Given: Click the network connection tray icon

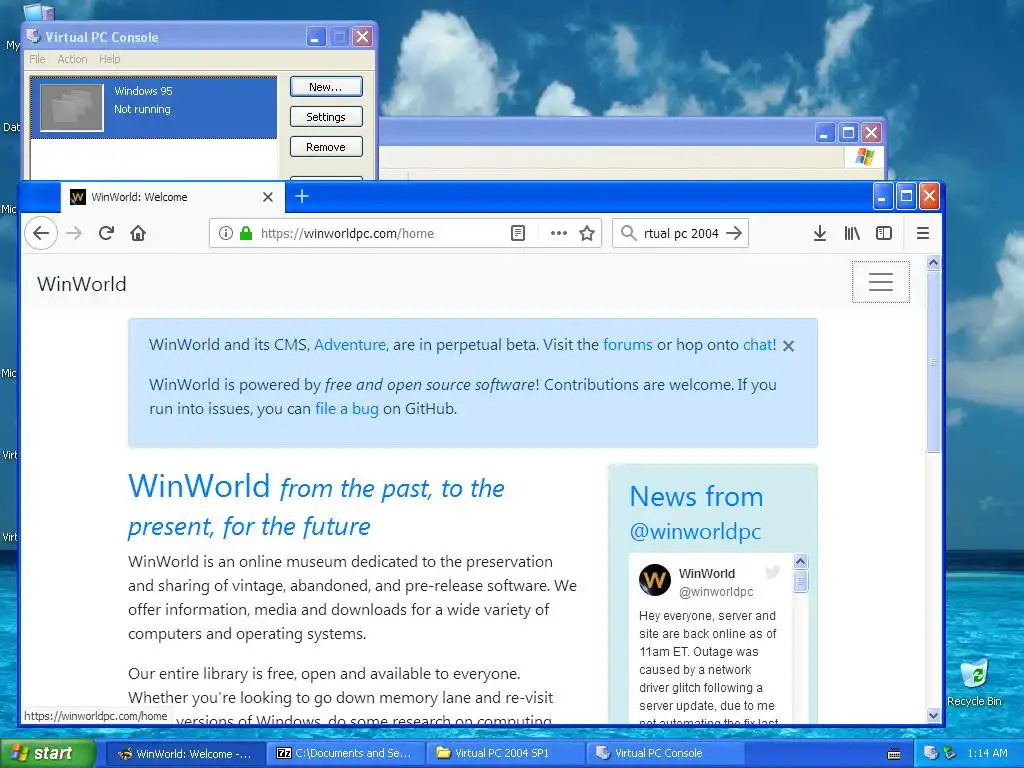Looking at the screenshot, I should [949, 753].
